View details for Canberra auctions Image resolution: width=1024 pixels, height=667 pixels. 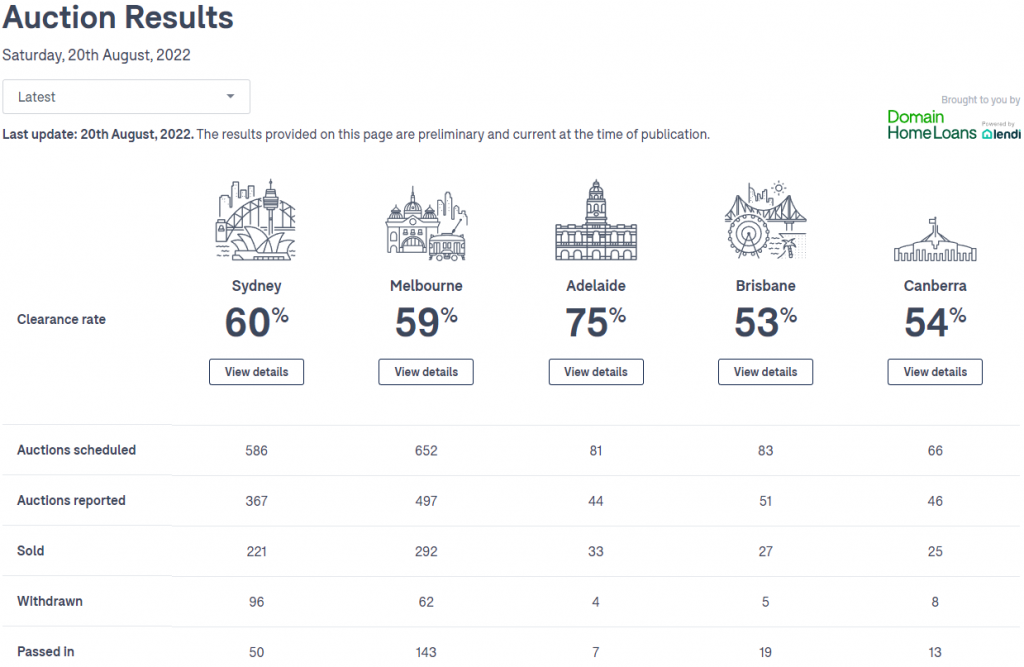click(935, 372)
